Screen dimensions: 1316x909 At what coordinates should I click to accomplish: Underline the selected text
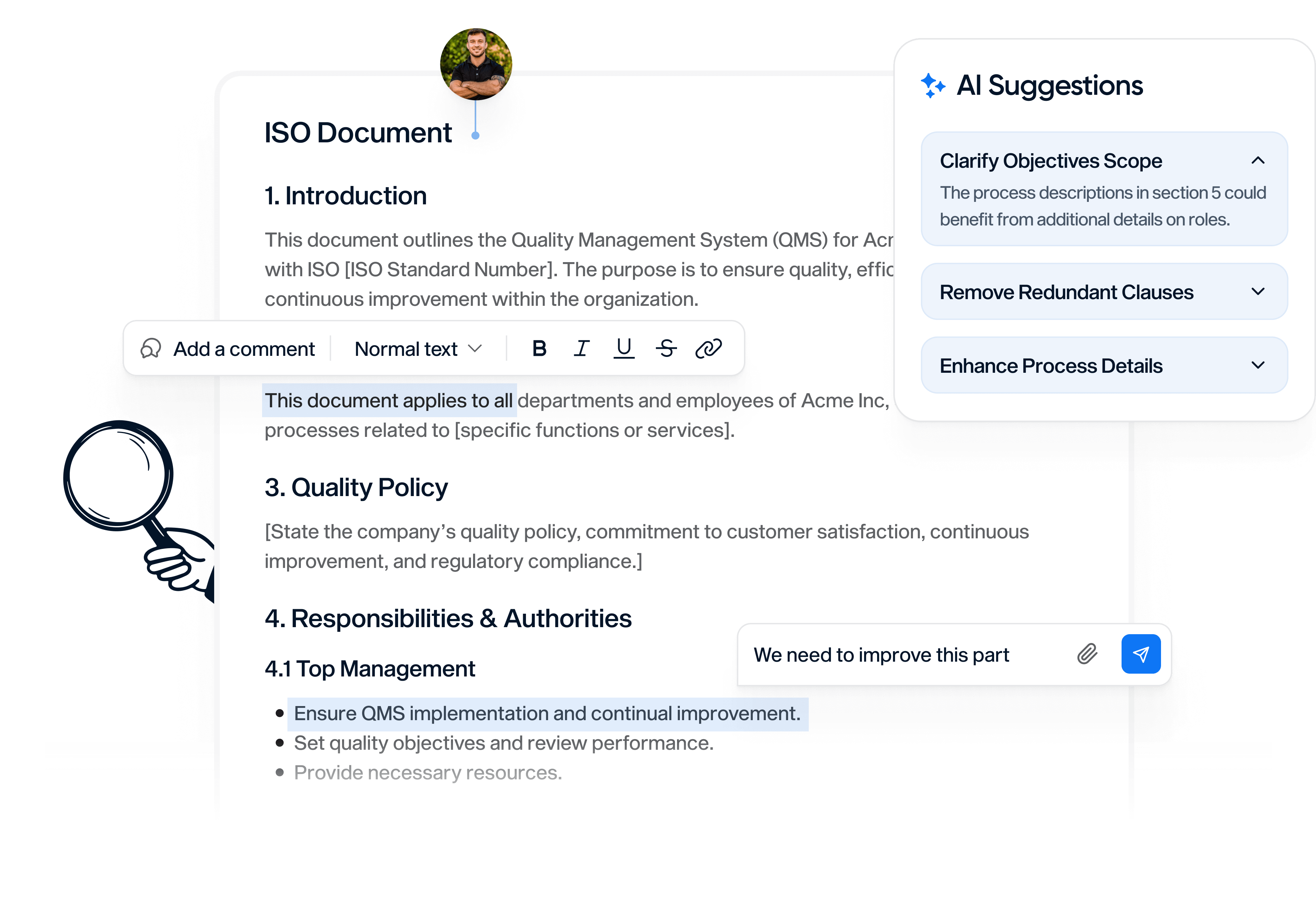point(623,348)
